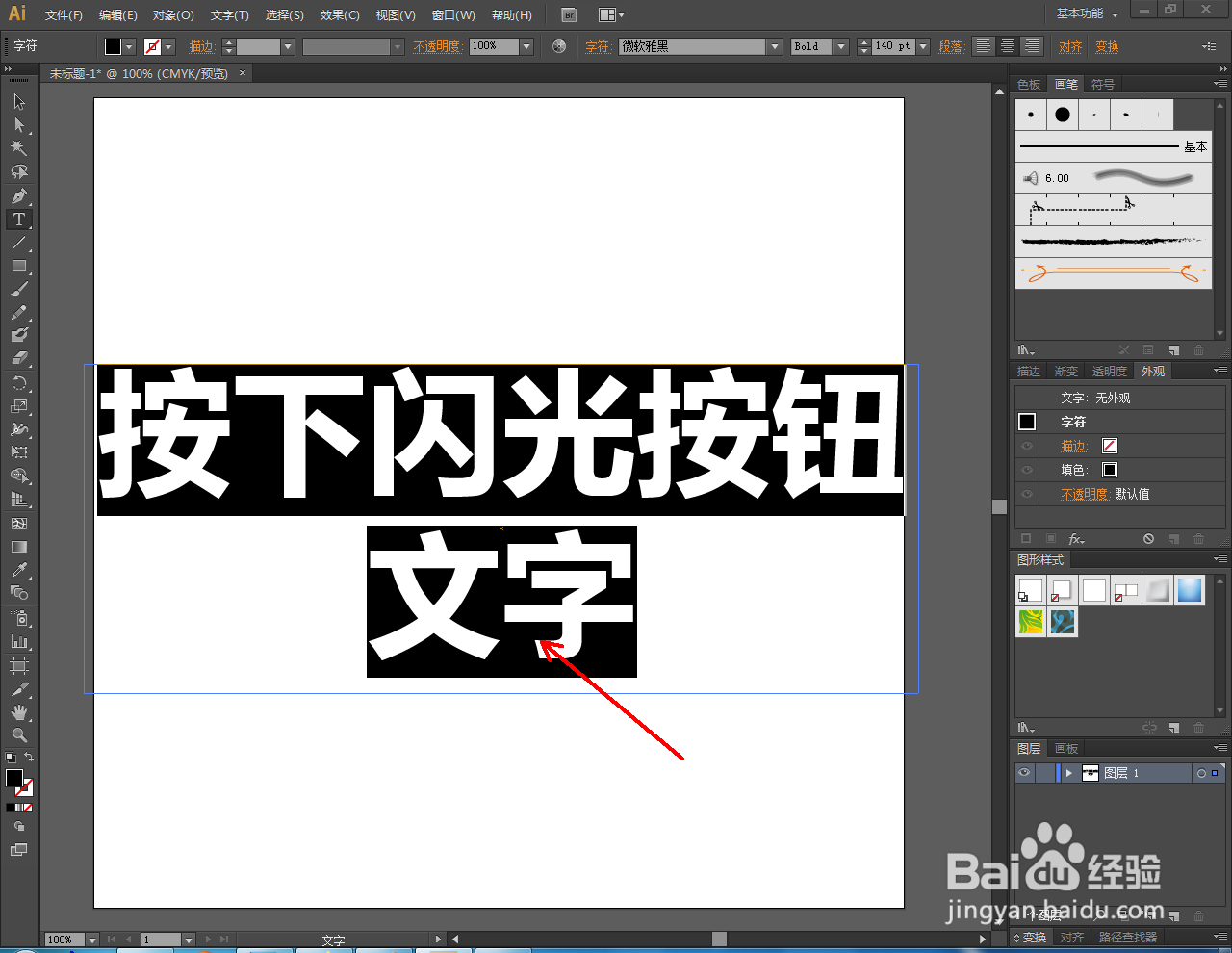The width and height of the screenshot is (1232, 953).
Task: Open the 140 pt font size dropdown
Action: coord(922,45)
